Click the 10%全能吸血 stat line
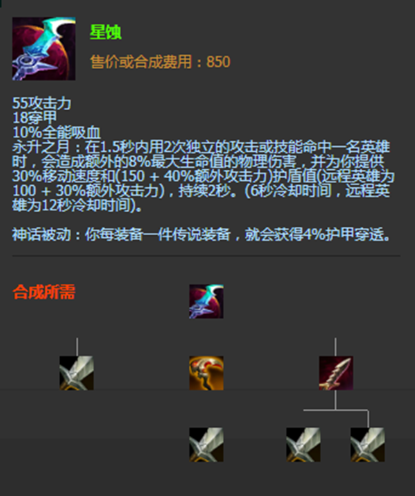415x496 pixels. point(57,132)
